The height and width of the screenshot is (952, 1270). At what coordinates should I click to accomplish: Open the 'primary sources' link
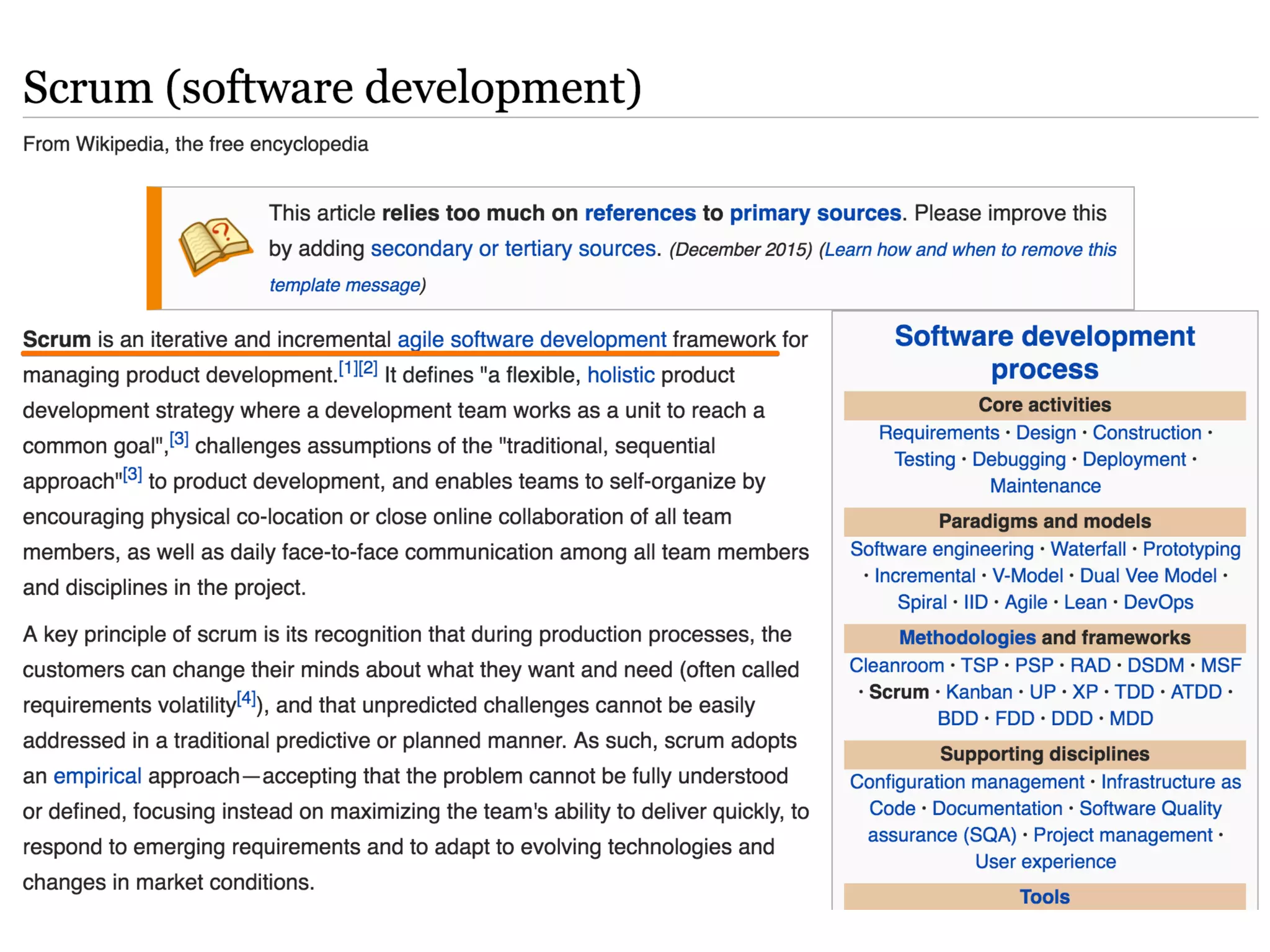point(815,213)
